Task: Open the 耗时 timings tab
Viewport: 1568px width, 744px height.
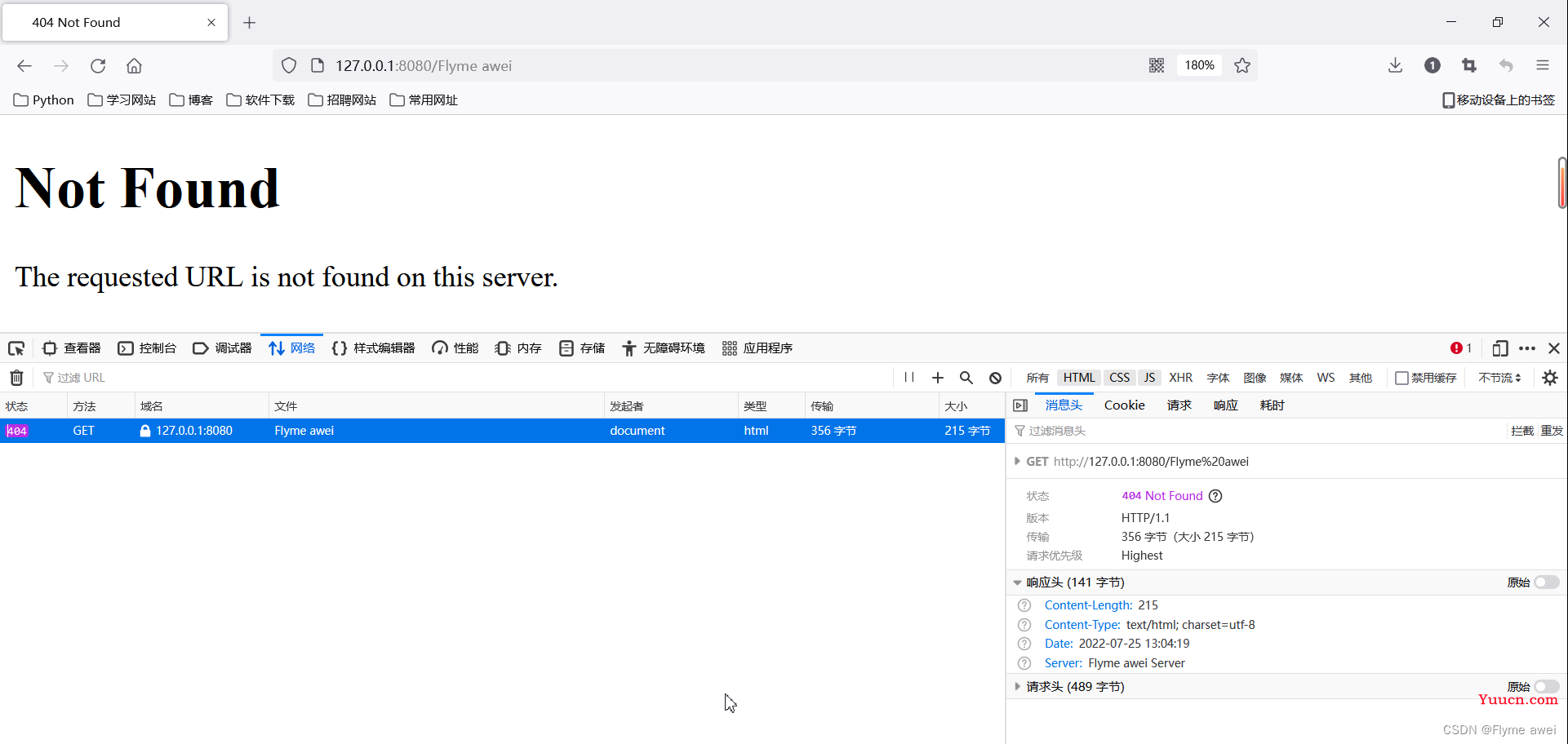Action: [1272, 405]
